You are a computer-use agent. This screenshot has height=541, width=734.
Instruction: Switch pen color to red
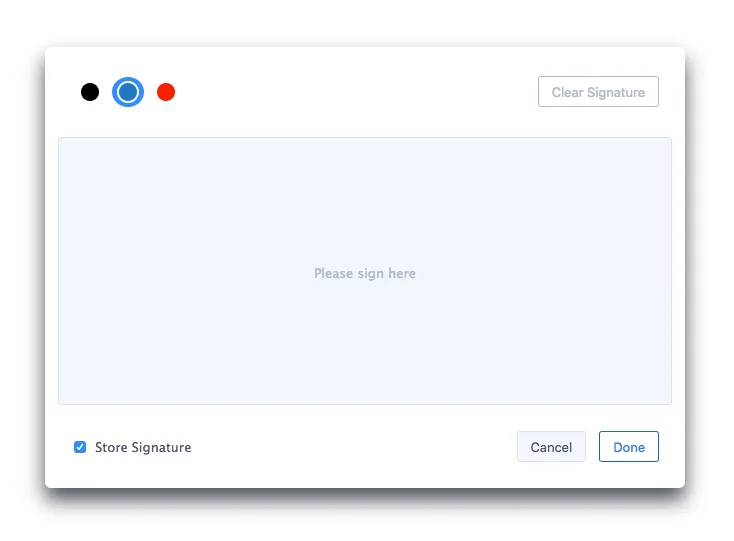166,92
